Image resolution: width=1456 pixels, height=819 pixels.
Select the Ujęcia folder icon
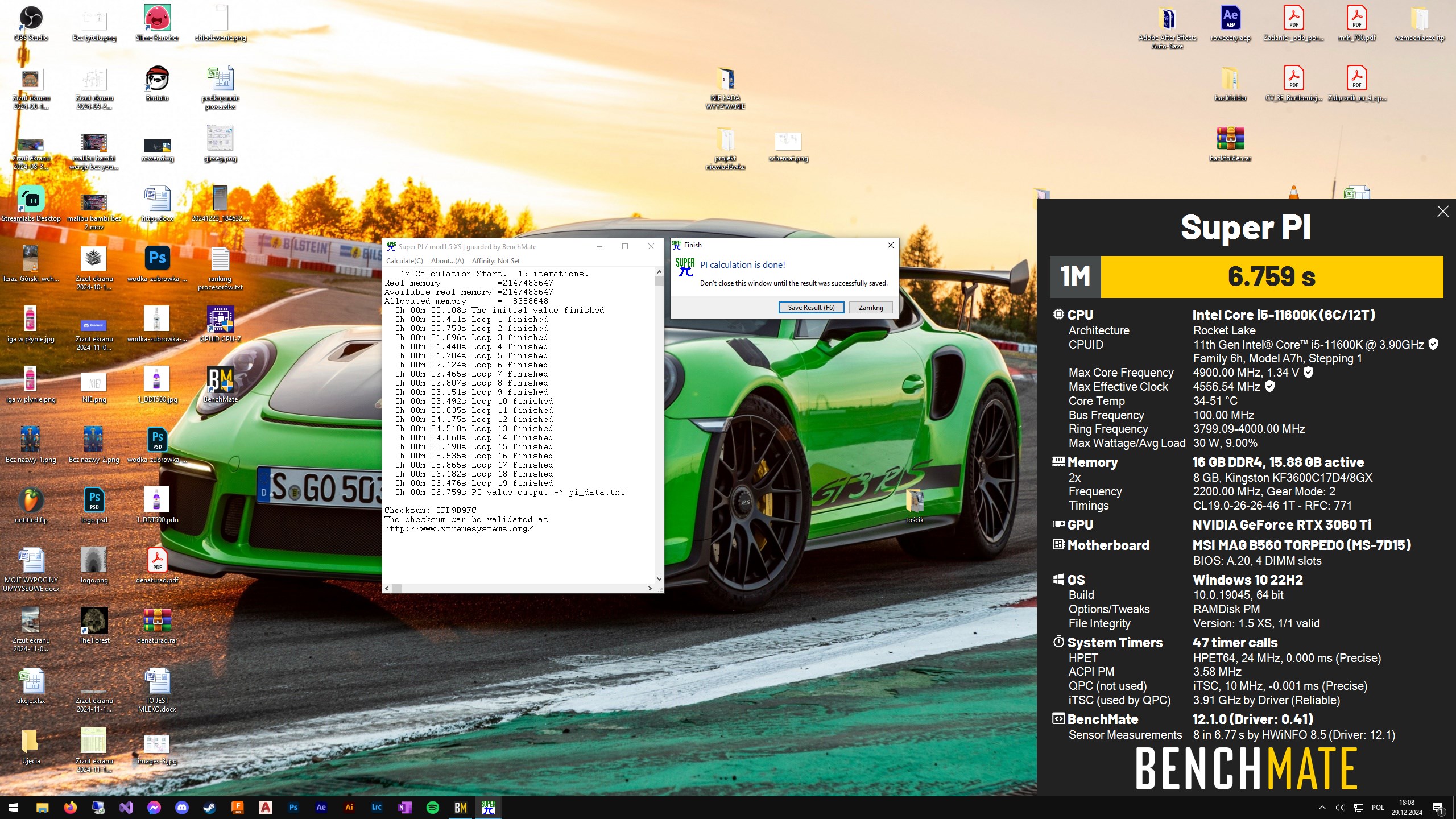[x=31, y=746]
